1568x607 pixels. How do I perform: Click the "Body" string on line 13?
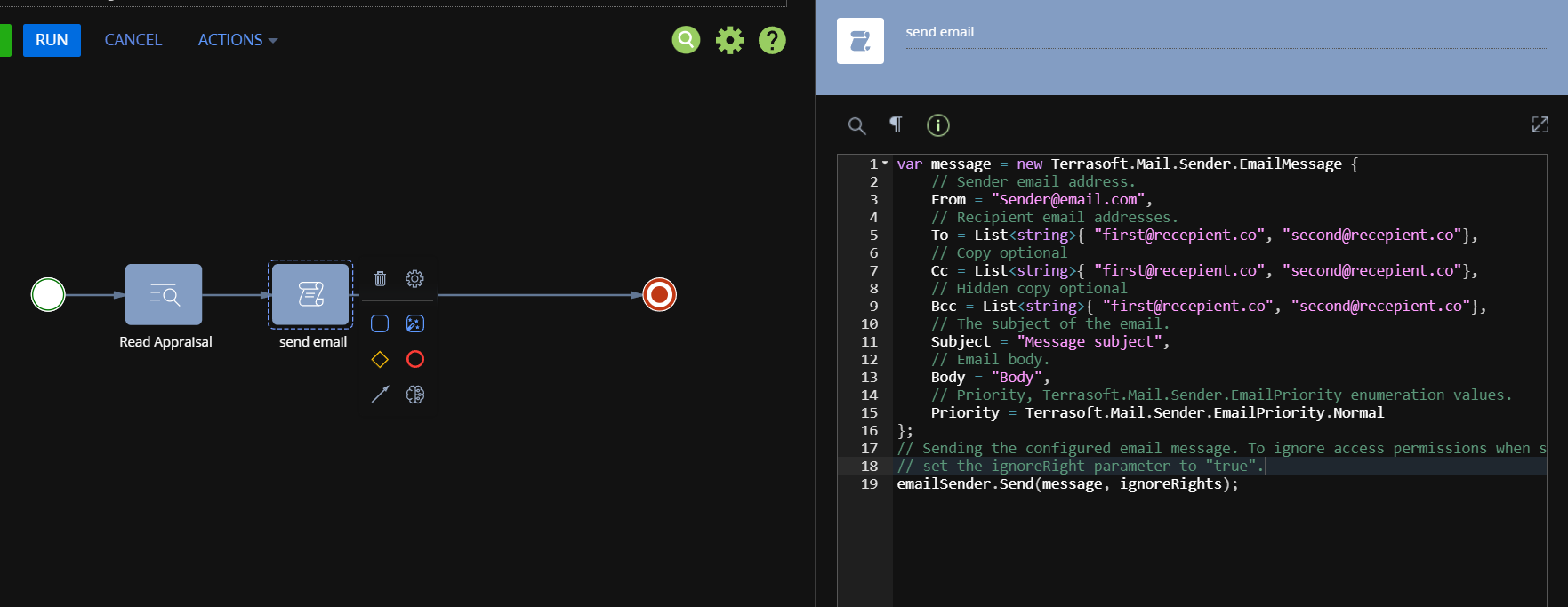click(x=1017, y=377)
